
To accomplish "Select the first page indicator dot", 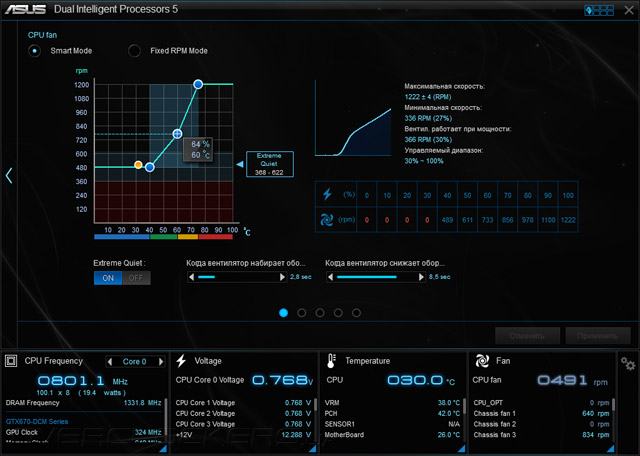I will pos(283,313).
